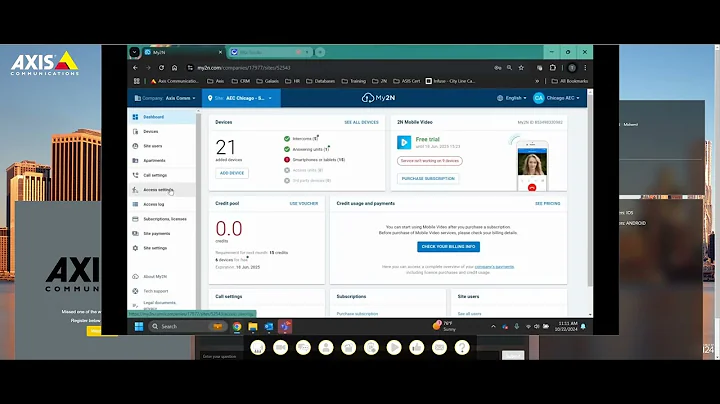
Task: Open the tab search dropdown arrow
Action: pos(134,52)
